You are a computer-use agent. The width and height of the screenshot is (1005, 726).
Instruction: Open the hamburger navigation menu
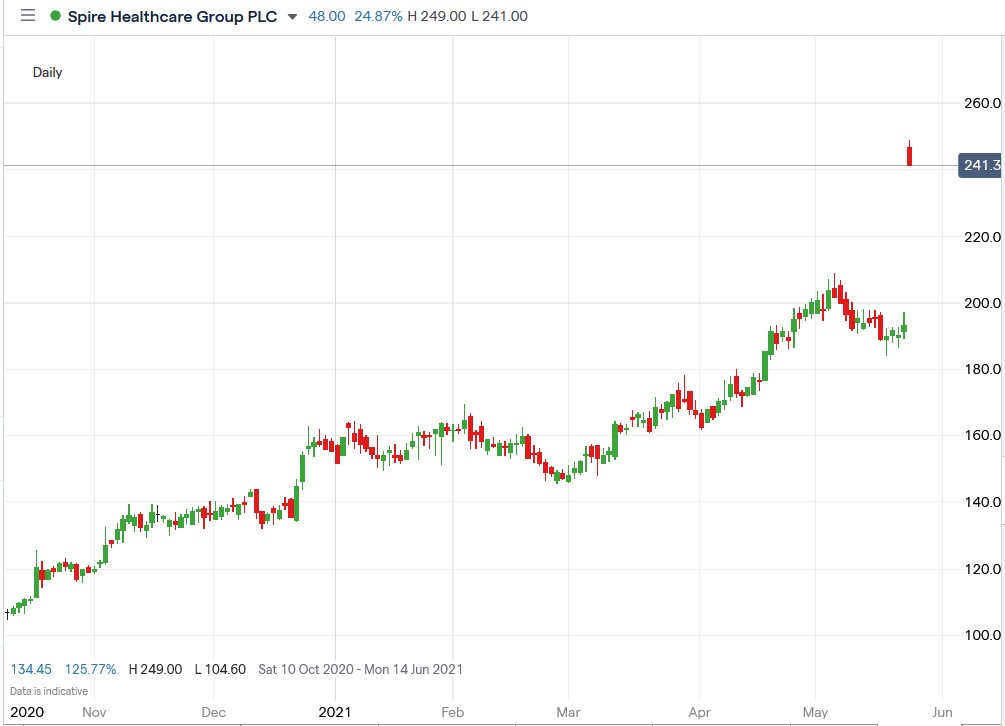pos(27,15)
